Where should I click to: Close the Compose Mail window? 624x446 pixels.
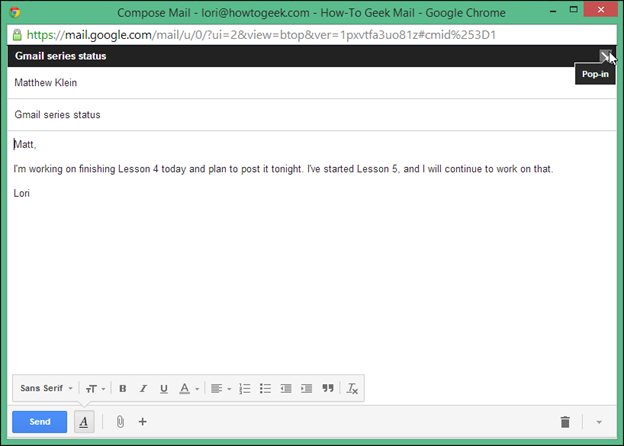pyautogui.click(x=601, y=10)
